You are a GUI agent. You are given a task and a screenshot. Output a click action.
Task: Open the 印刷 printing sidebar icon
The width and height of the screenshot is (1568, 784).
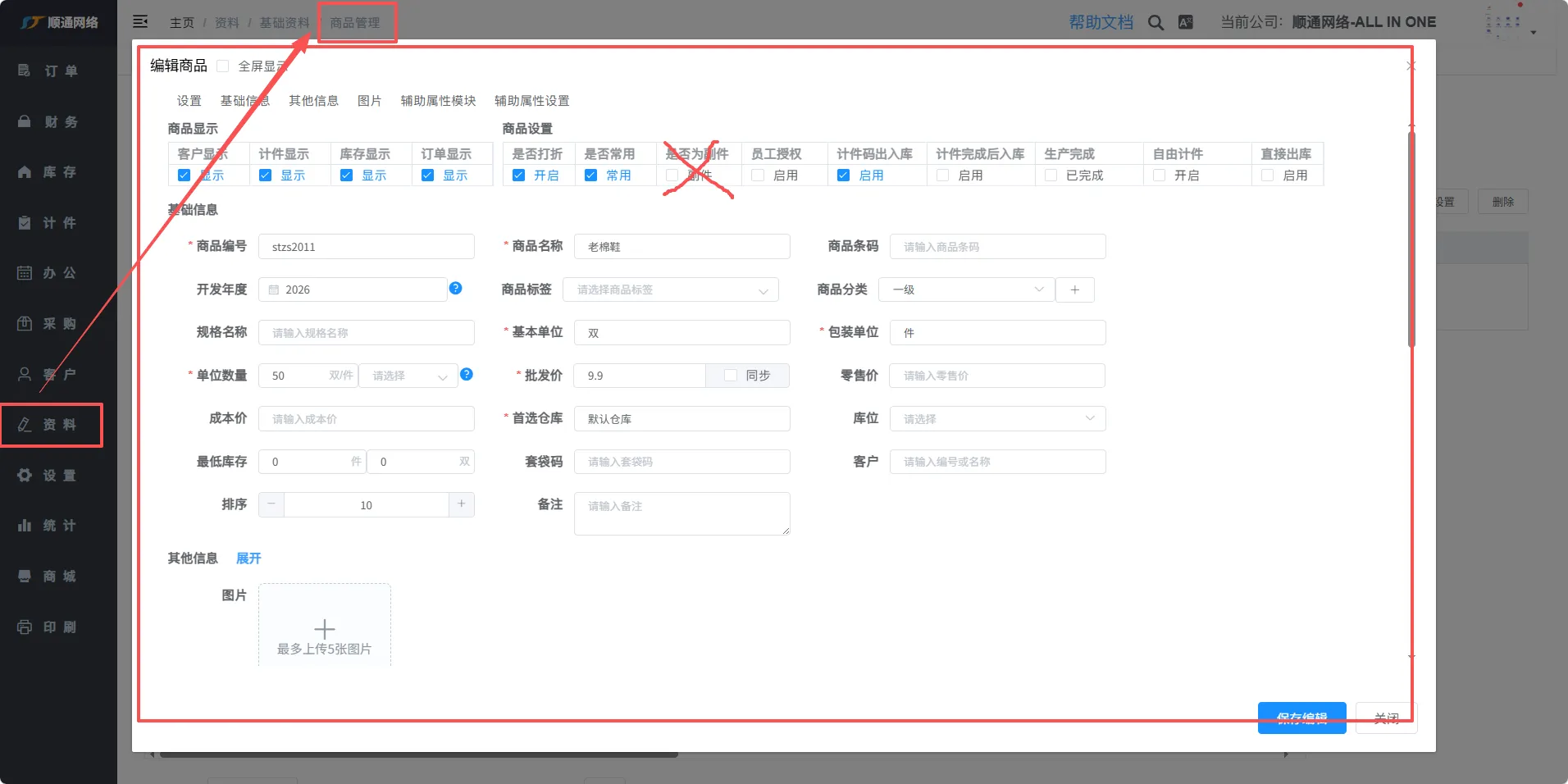click(25, 627)
